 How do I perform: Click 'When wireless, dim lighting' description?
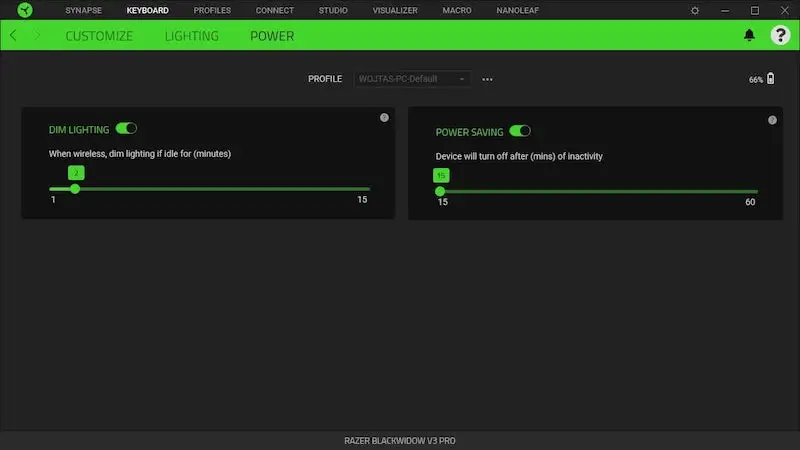pos(140,154)
